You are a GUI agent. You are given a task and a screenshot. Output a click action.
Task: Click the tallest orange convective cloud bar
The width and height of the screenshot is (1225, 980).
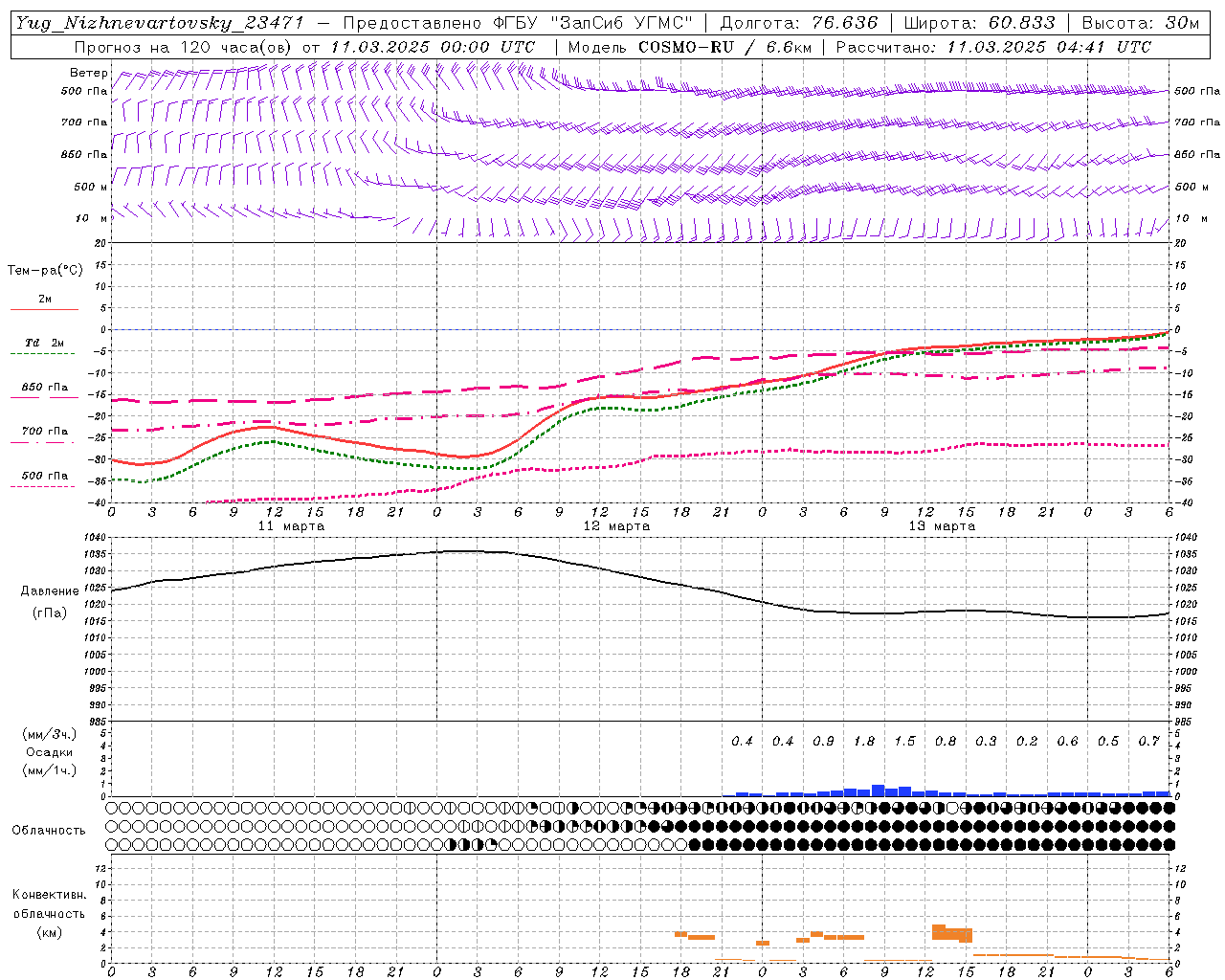pyautogui.click(x=939, y=931)
